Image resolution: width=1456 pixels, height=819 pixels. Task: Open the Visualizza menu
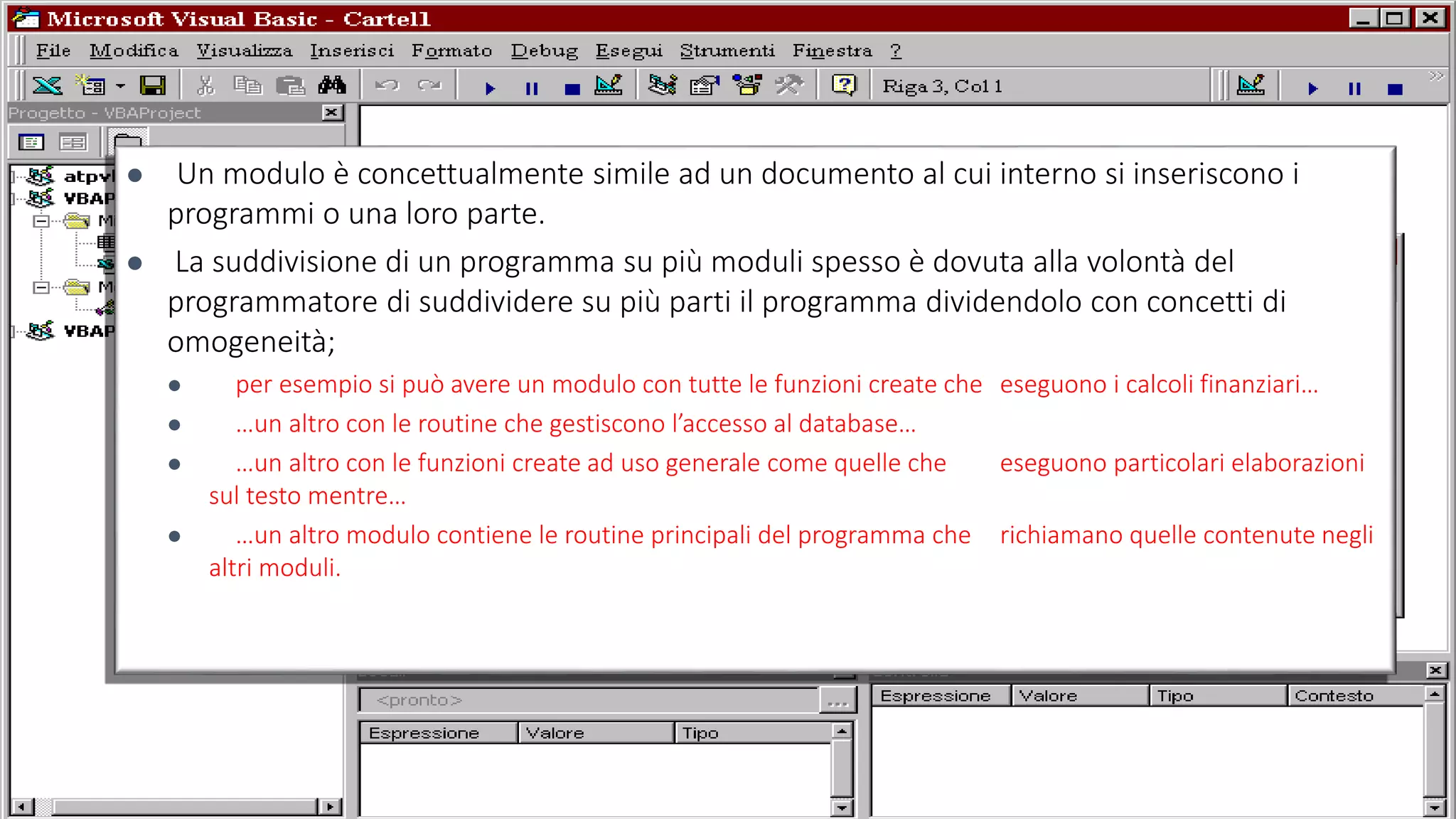click(x=245, y=50)
